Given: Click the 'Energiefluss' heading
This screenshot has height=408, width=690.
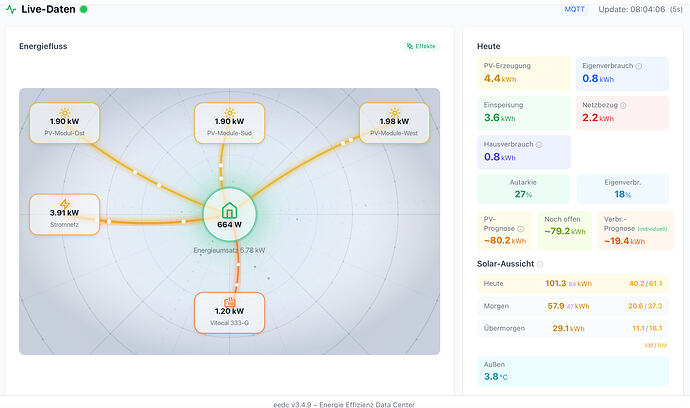Looking at the screenshot, I should tap(43, 46).
